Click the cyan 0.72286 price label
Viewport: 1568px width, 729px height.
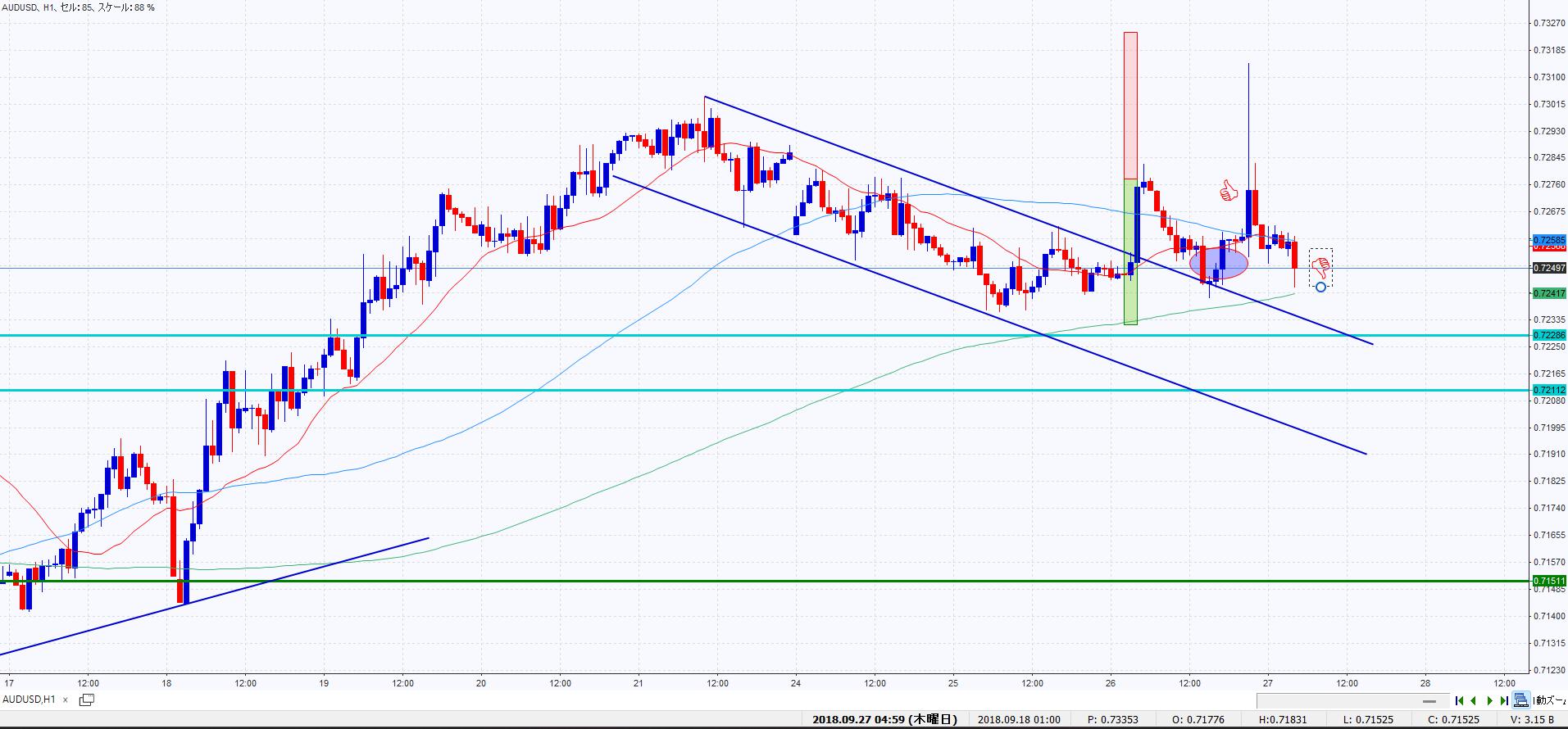coord(1548,335)
